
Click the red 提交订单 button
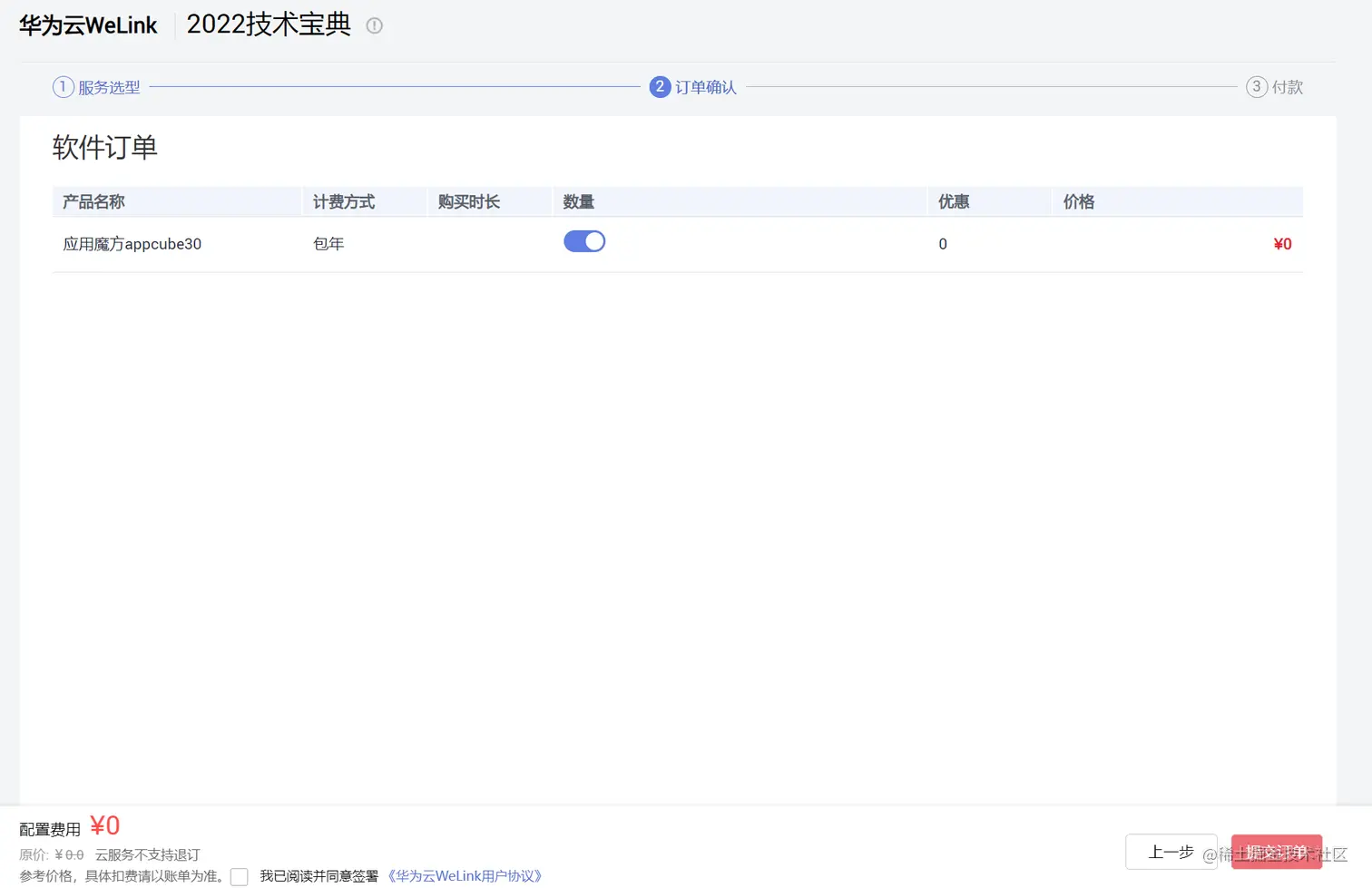tap(1277, 852)
